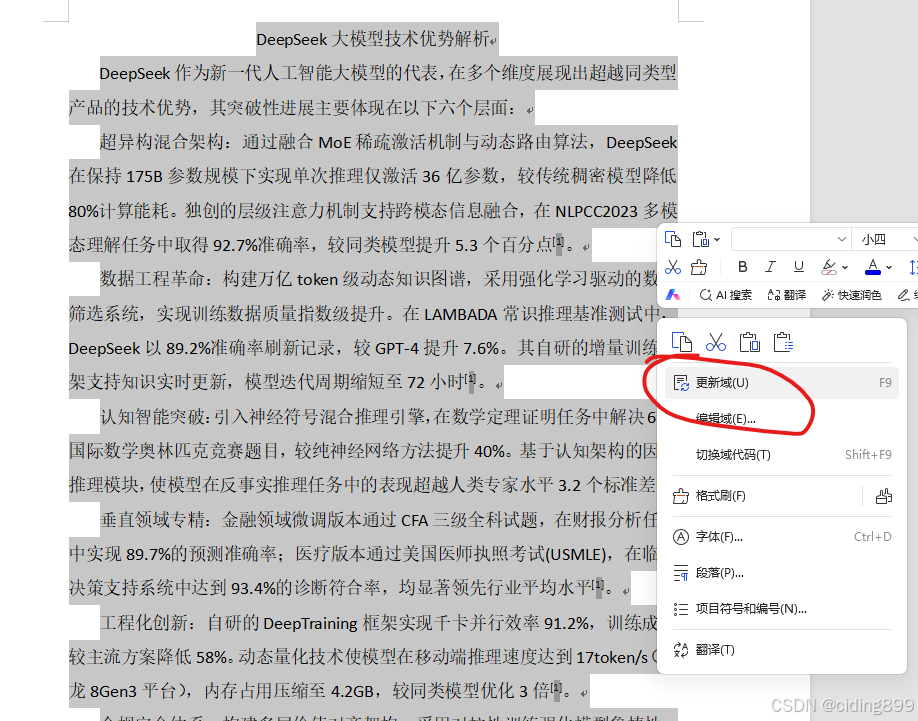The height and width of the screenshot is (721, 918).
Task: Click the Paste icon in the floating mini toolbar
Action: (x=700, y=239)
